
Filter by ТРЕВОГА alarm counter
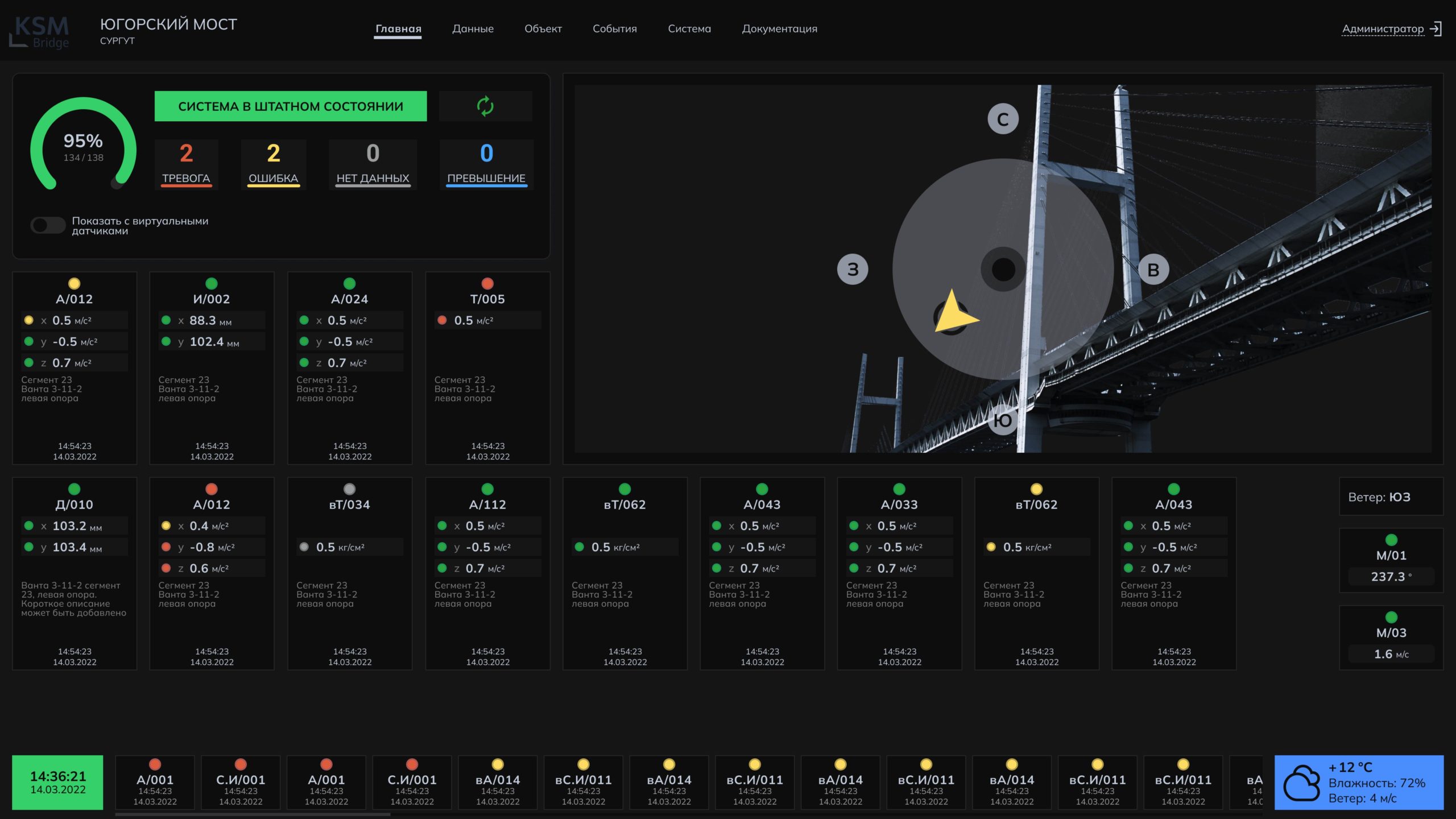click(186, 164)
